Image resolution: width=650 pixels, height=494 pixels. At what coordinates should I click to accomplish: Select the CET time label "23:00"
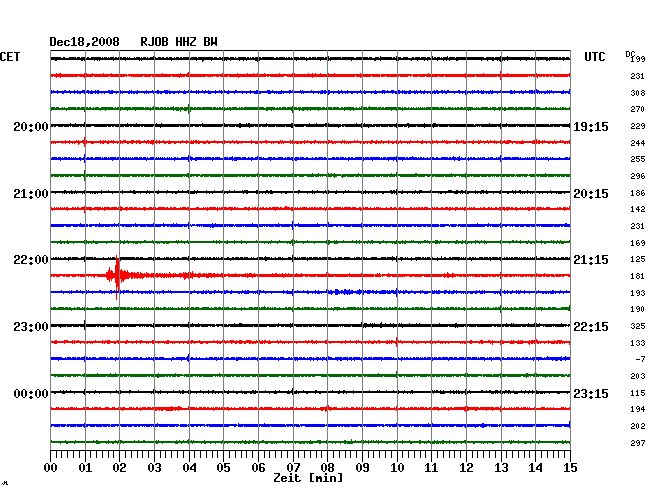(31, 327)
